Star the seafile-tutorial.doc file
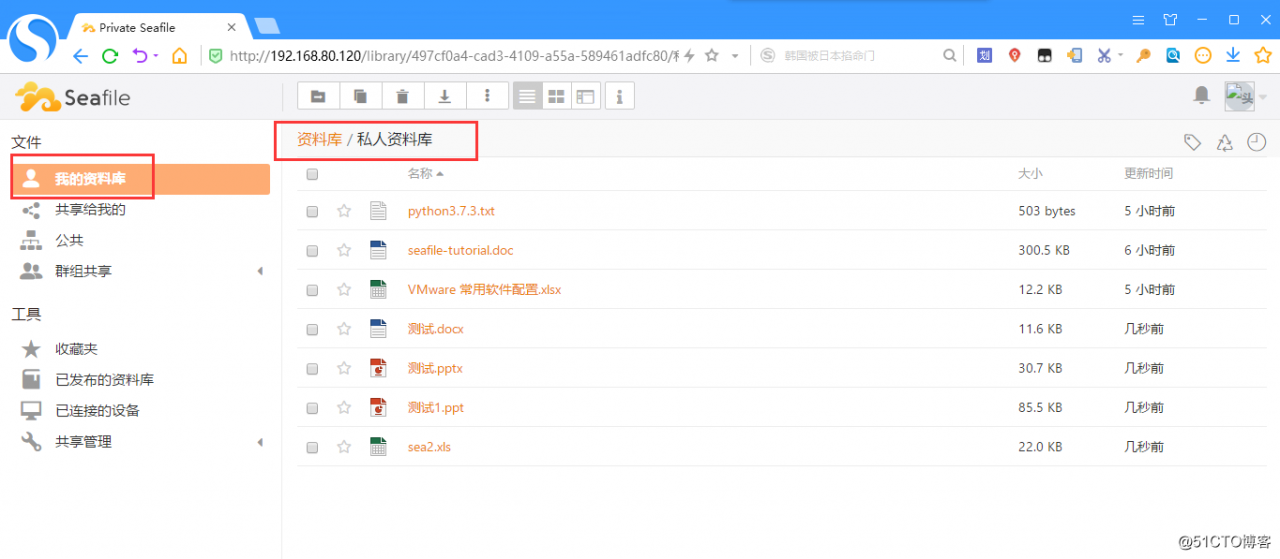Viewport: 1280px width, 559px height. click(344, 250)
